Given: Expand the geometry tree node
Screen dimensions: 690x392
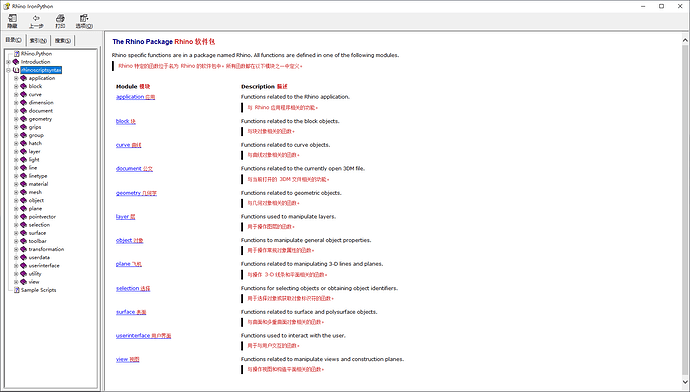Looking at the screenshot, I should tap(16, 119).
